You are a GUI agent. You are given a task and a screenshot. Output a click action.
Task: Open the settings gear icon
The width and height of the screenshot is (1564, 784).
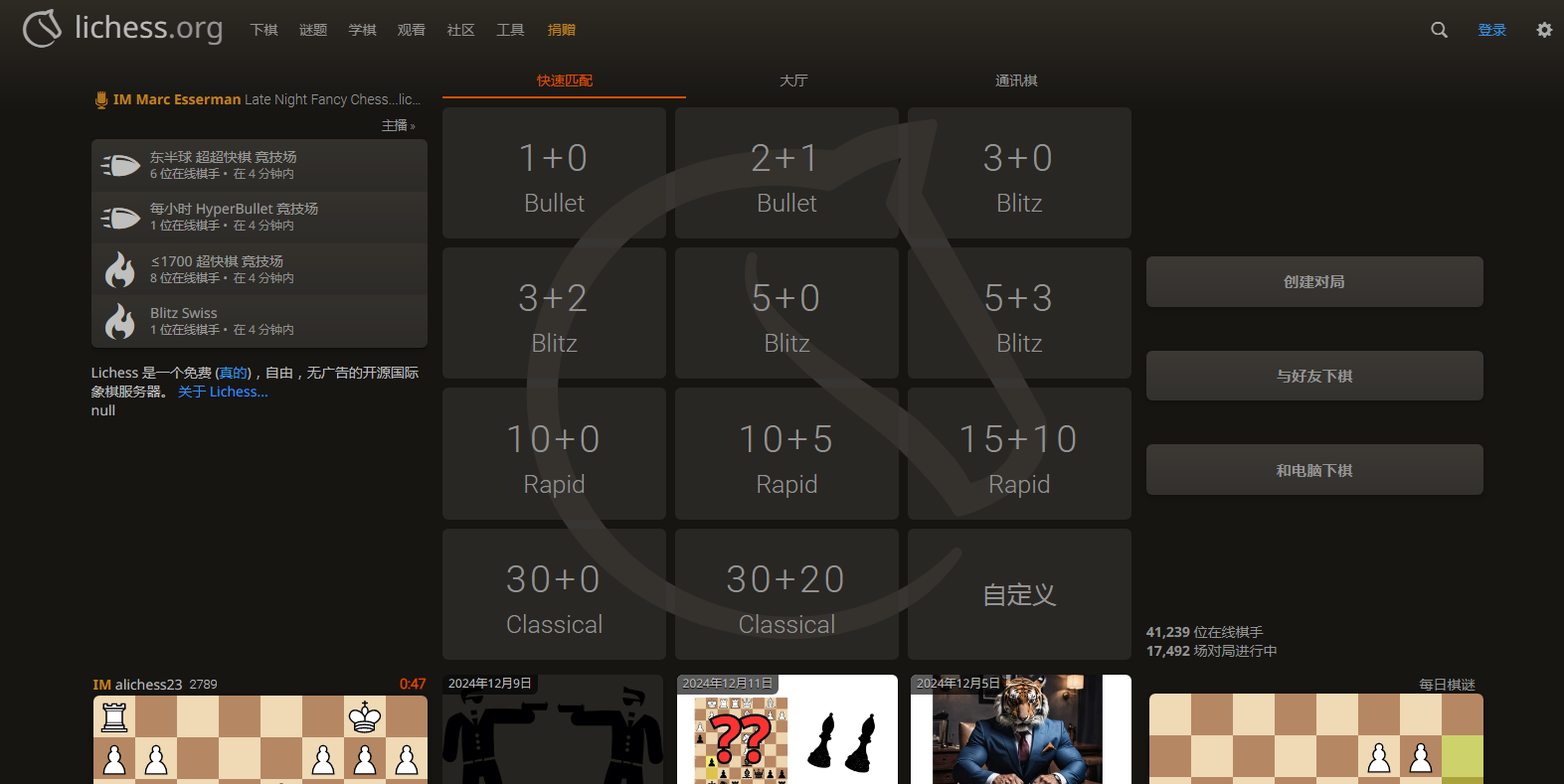pyautogui.click(x=1544, y=30)
